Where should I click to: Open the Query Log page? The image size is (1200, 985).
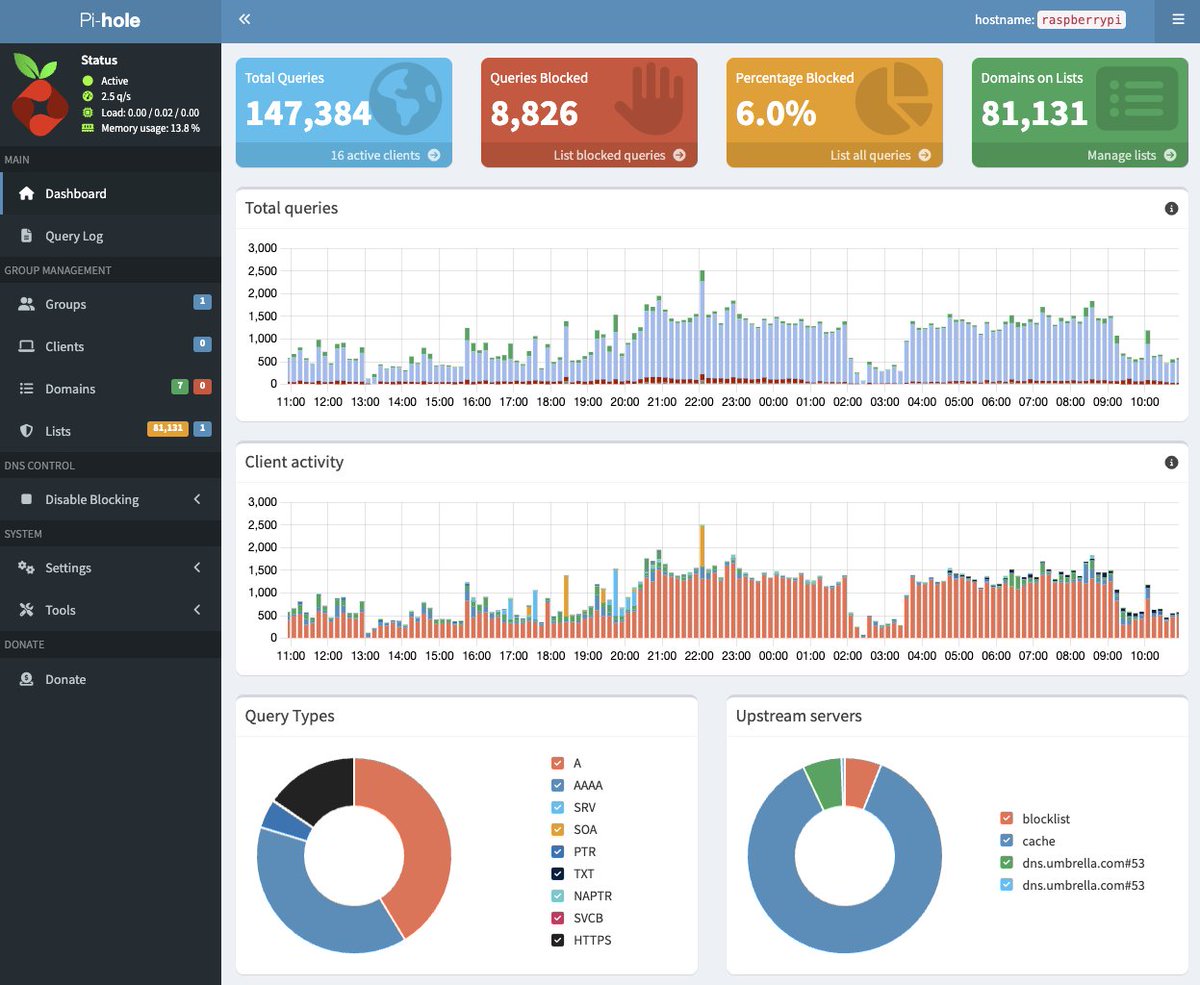110,236
